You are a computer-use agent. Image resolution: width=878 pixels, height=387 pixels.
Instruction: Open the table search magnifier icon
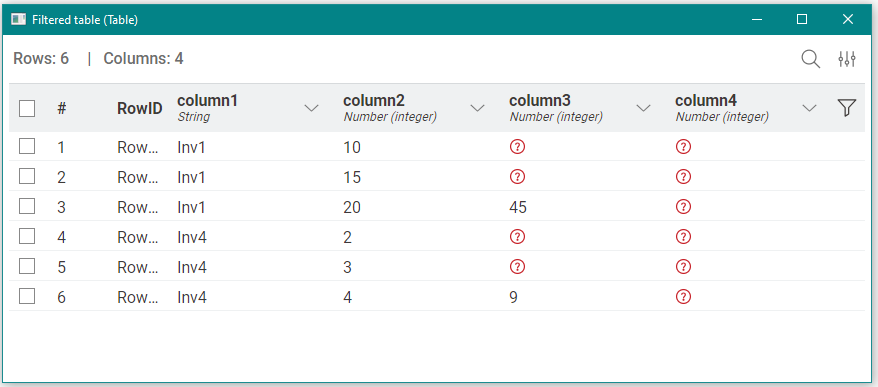point(810,59)
